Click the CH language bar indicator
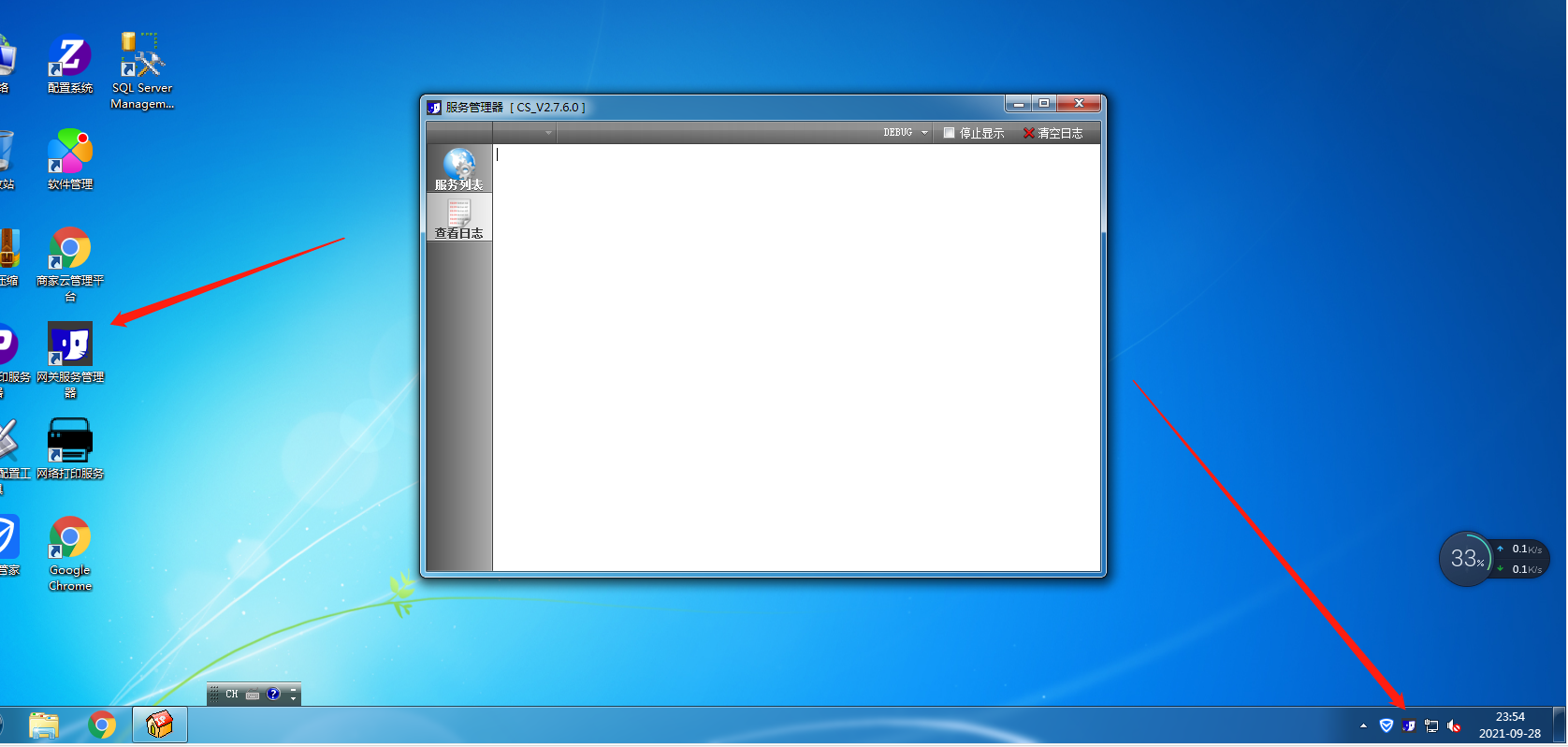This screenshot has width=1568, height=747. click(232, 695)
